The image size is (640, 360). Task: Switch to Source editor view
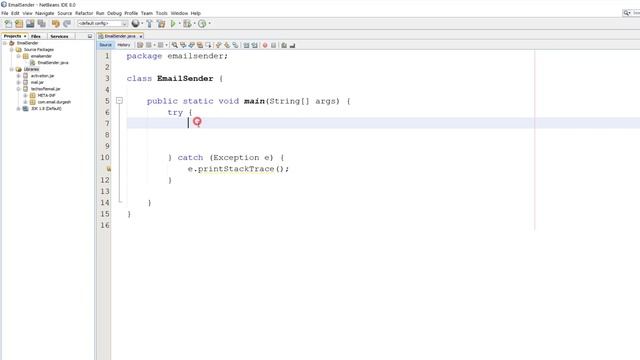tap(105, 45)
